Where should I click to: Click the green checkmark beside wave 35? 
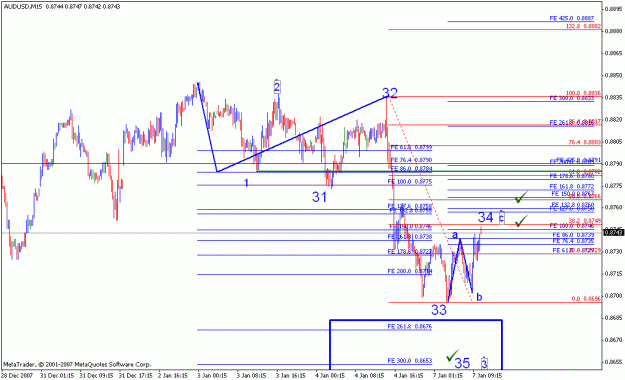452,355
